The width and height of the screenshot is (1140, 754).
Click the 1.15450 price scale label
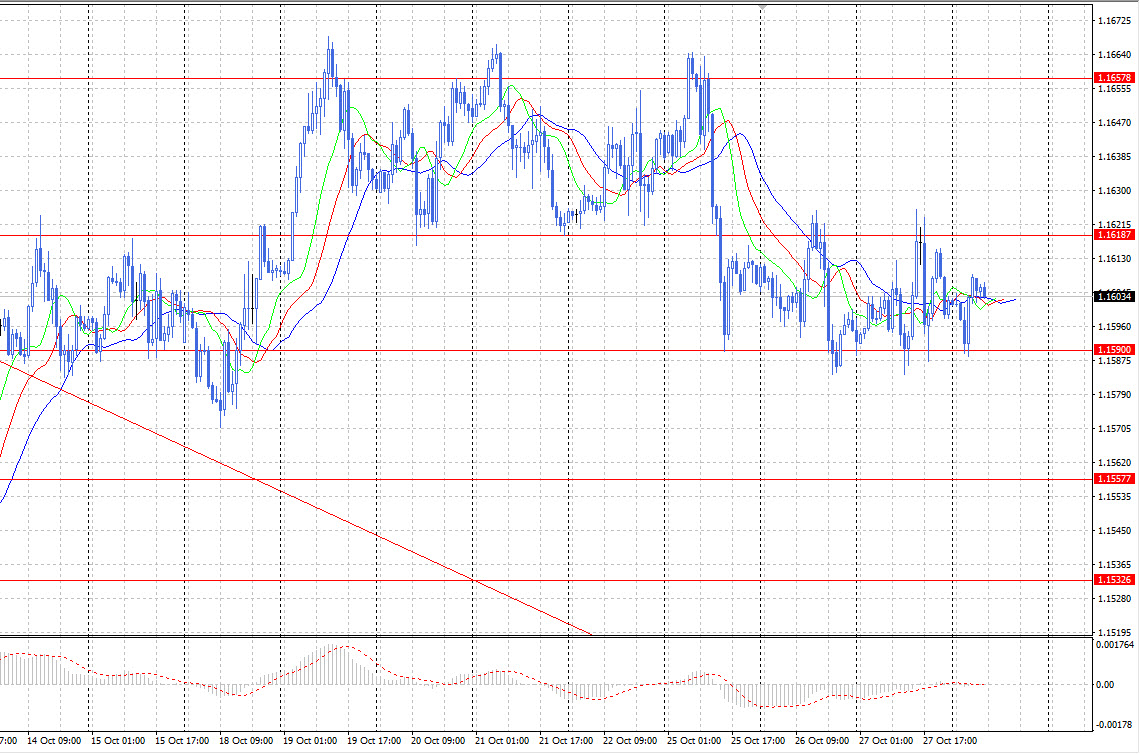pyautogui.click(x=1114, y=531)
